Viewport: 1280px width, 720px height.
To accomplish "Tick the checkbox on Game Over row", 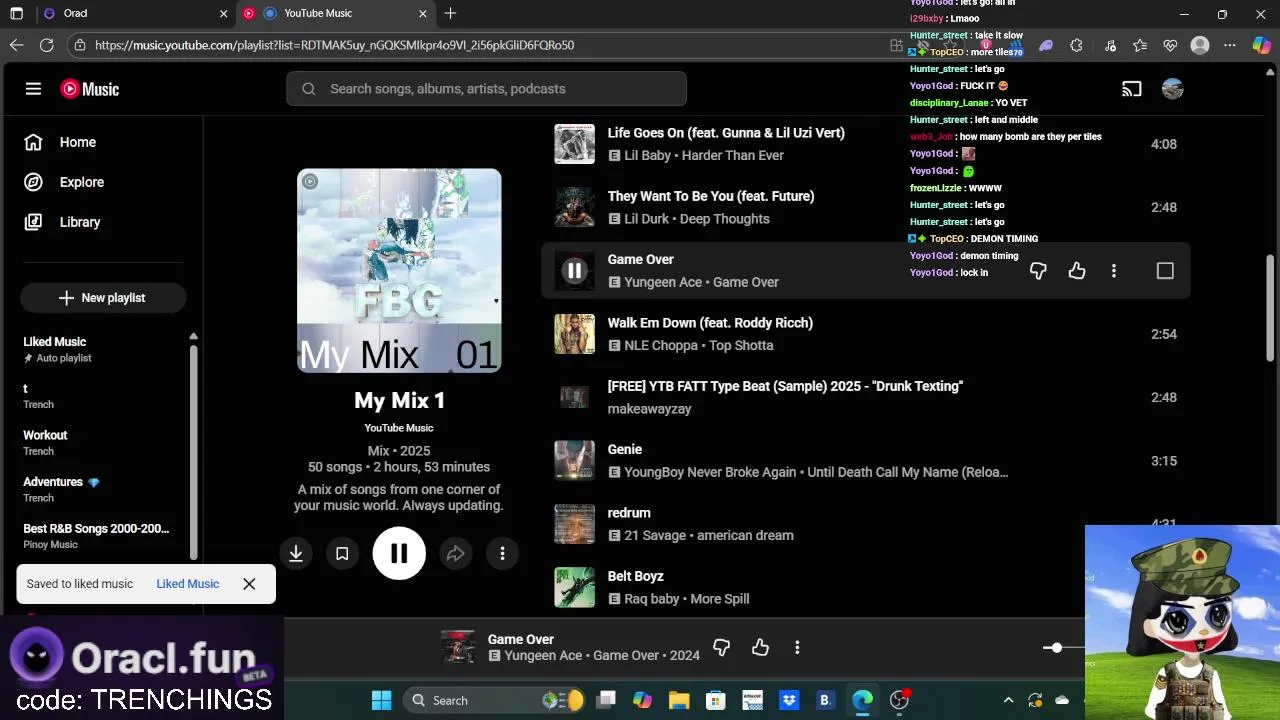I will point(1165,270).
